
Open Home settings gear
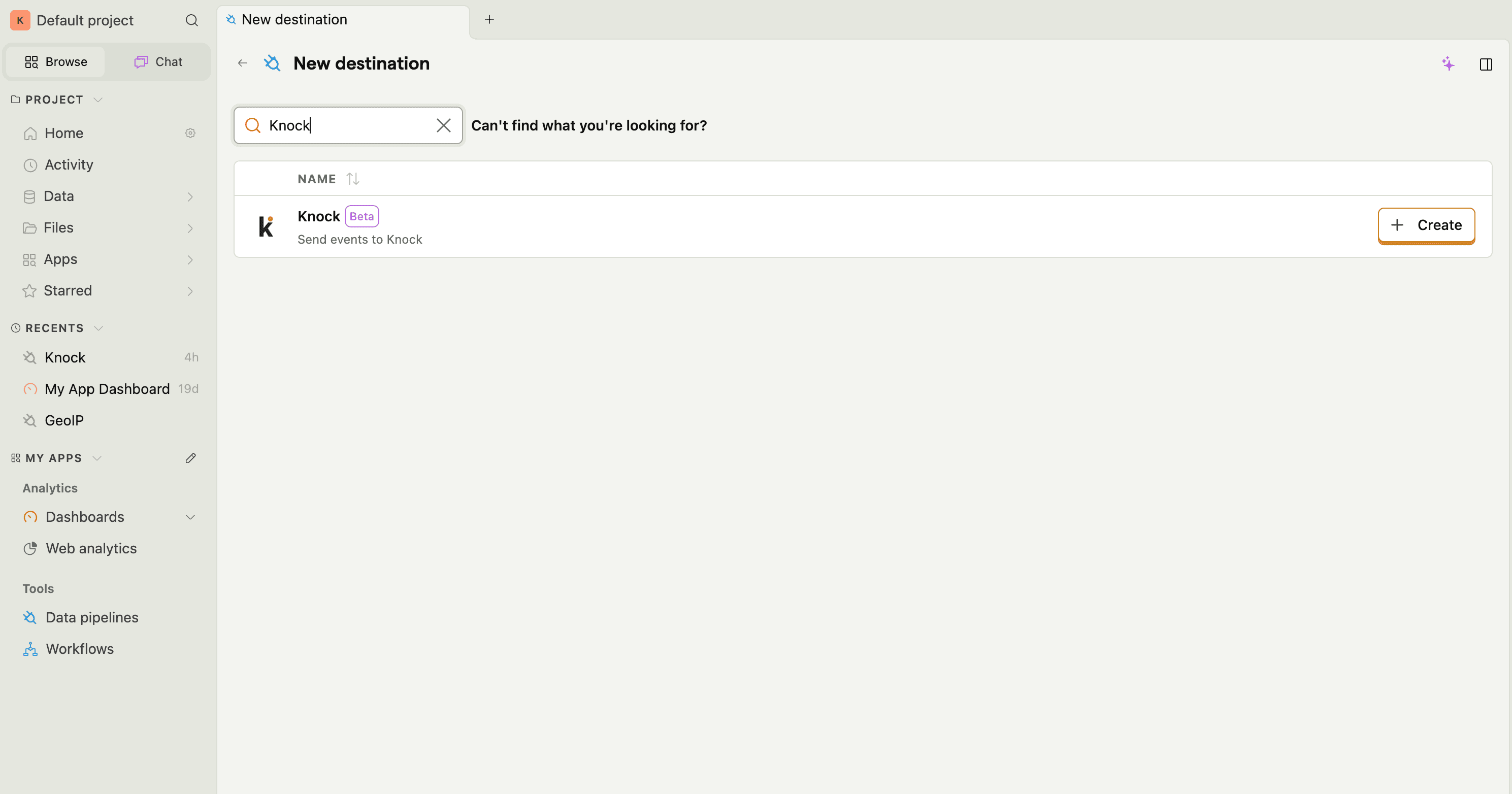point(190,133)
